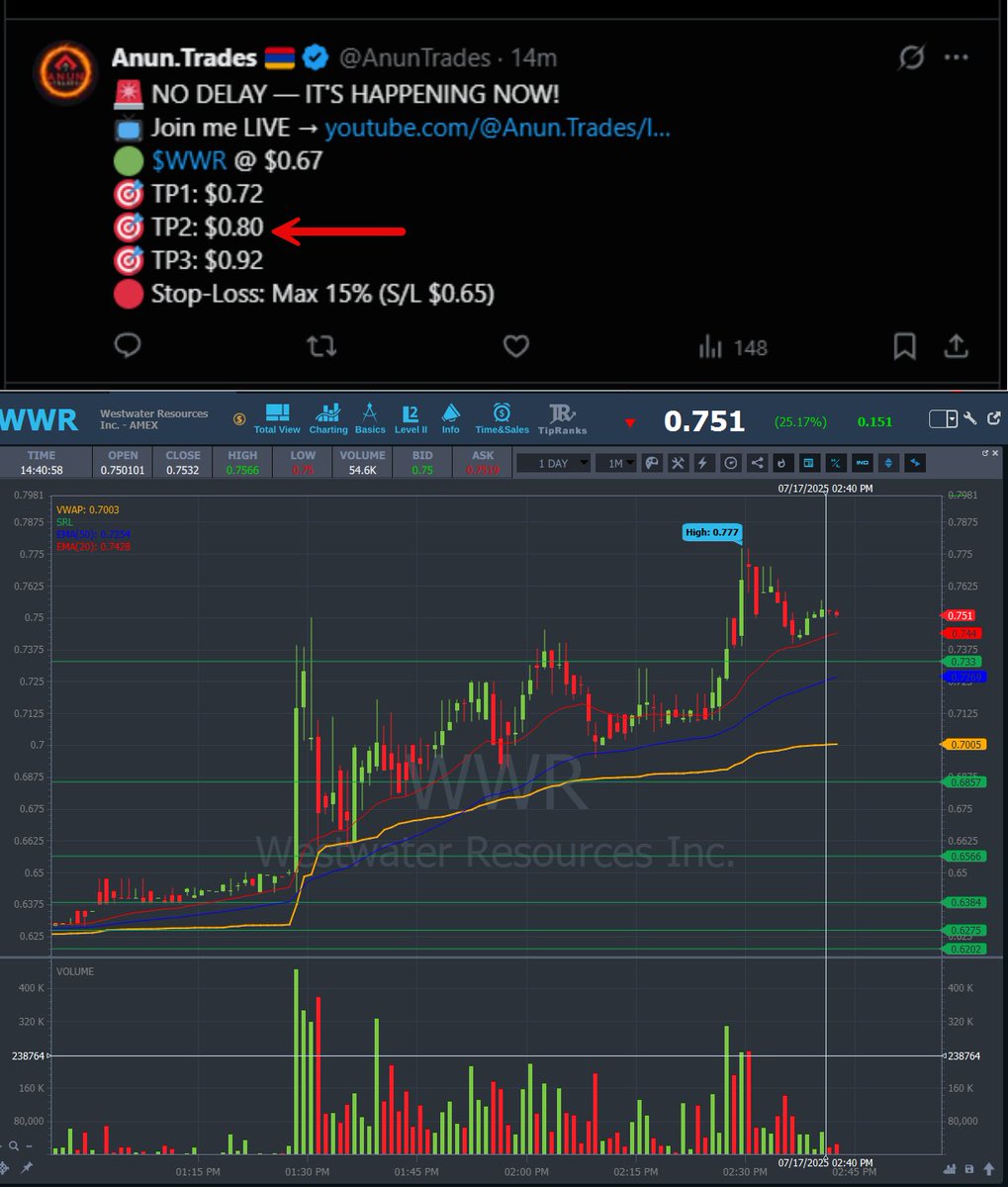Click the red down-triangle indicator beside 0.751
This screenshot has height=1187, width=1008.
point(630,422)
